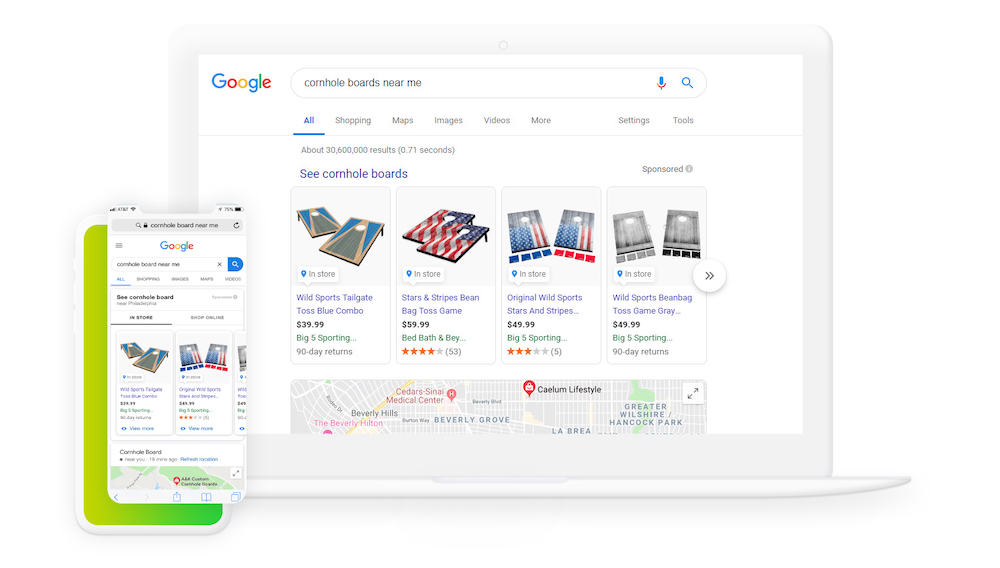Click the About 30,600,000 results text
Screen dimensions: 1000x568
tap(378, 150)
